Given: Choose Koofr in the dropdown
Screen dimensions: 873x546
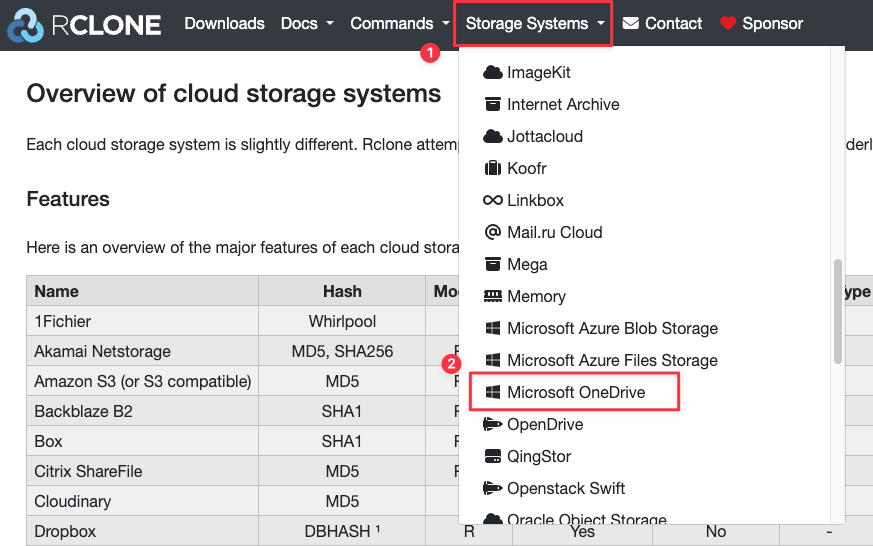Looking at the screenshot, I should coord(527,168).
